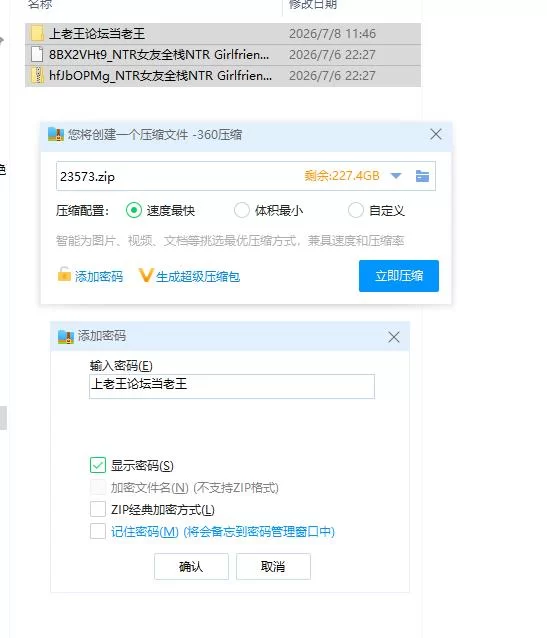This screenshot has height=638, width=547.
Task: Click yellow folder icon of 上老王论坛当老王
Action: (37, 33)
